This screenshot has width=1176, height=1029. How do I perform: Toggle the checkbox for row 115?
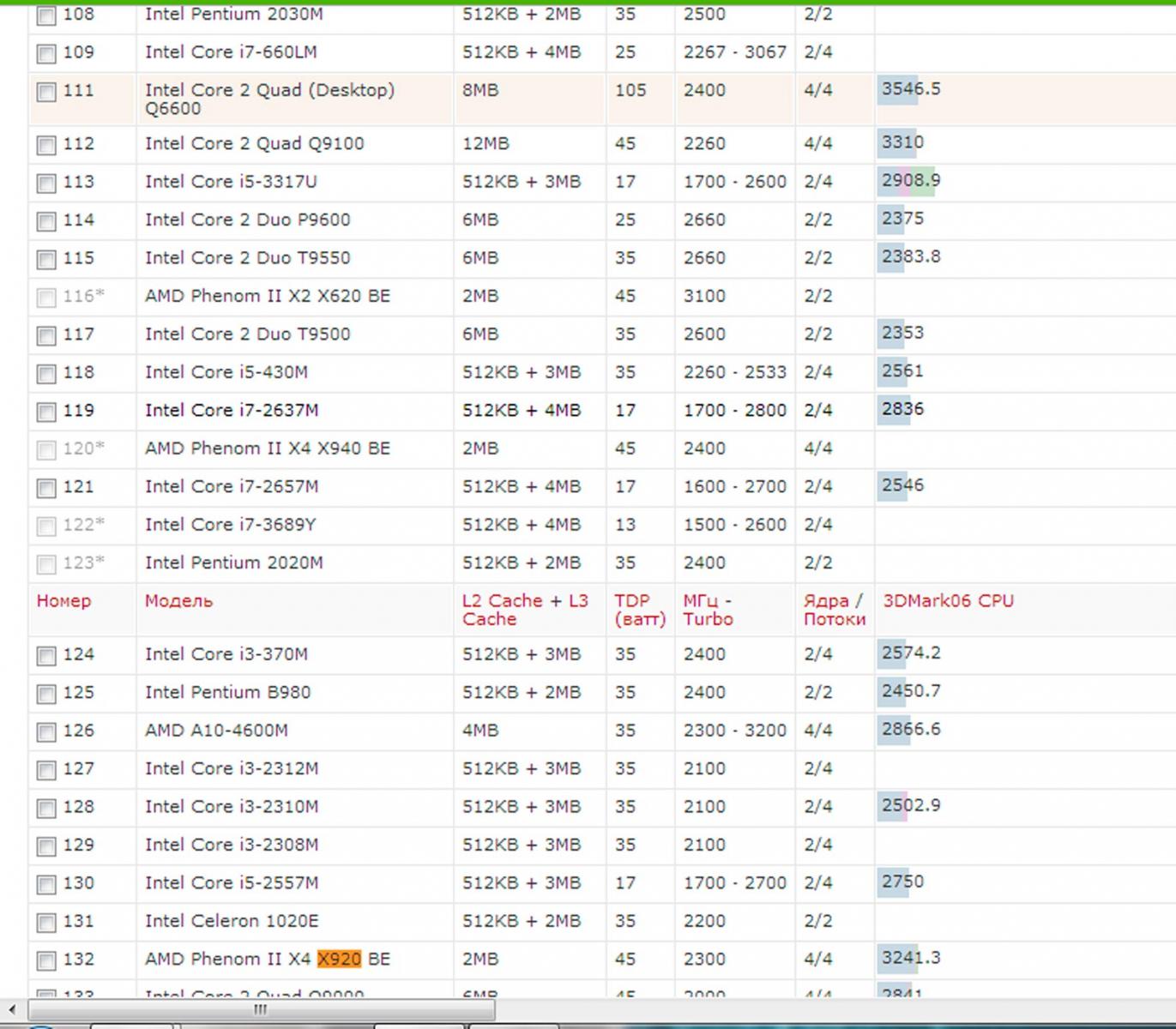pos(46,259)
